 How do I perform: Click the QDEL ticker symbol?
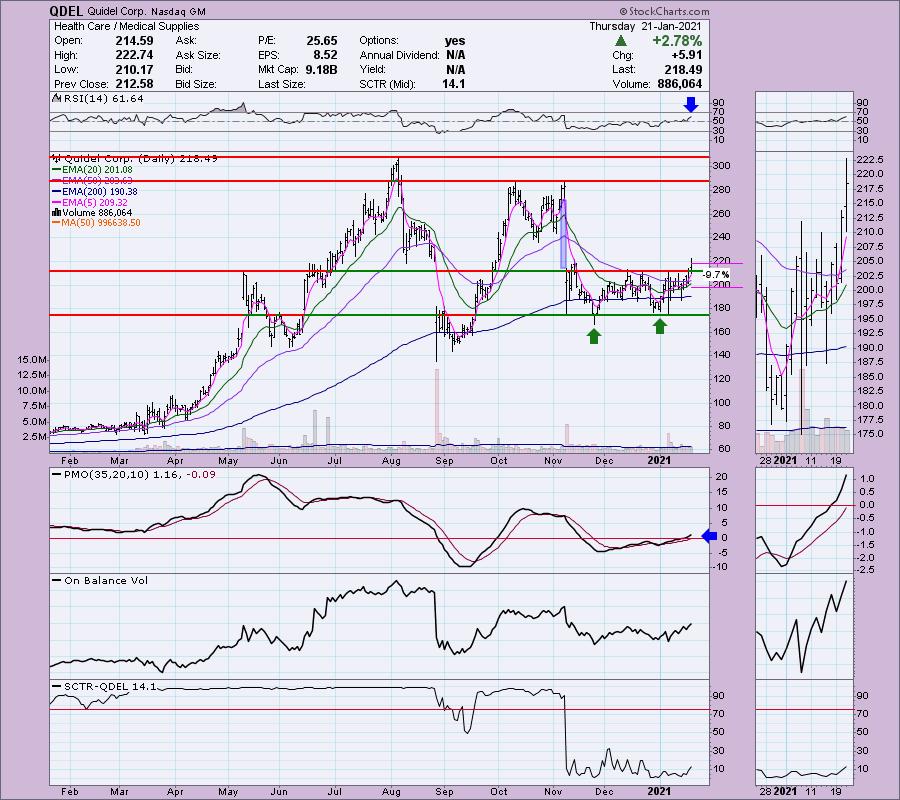click(65, 11)
